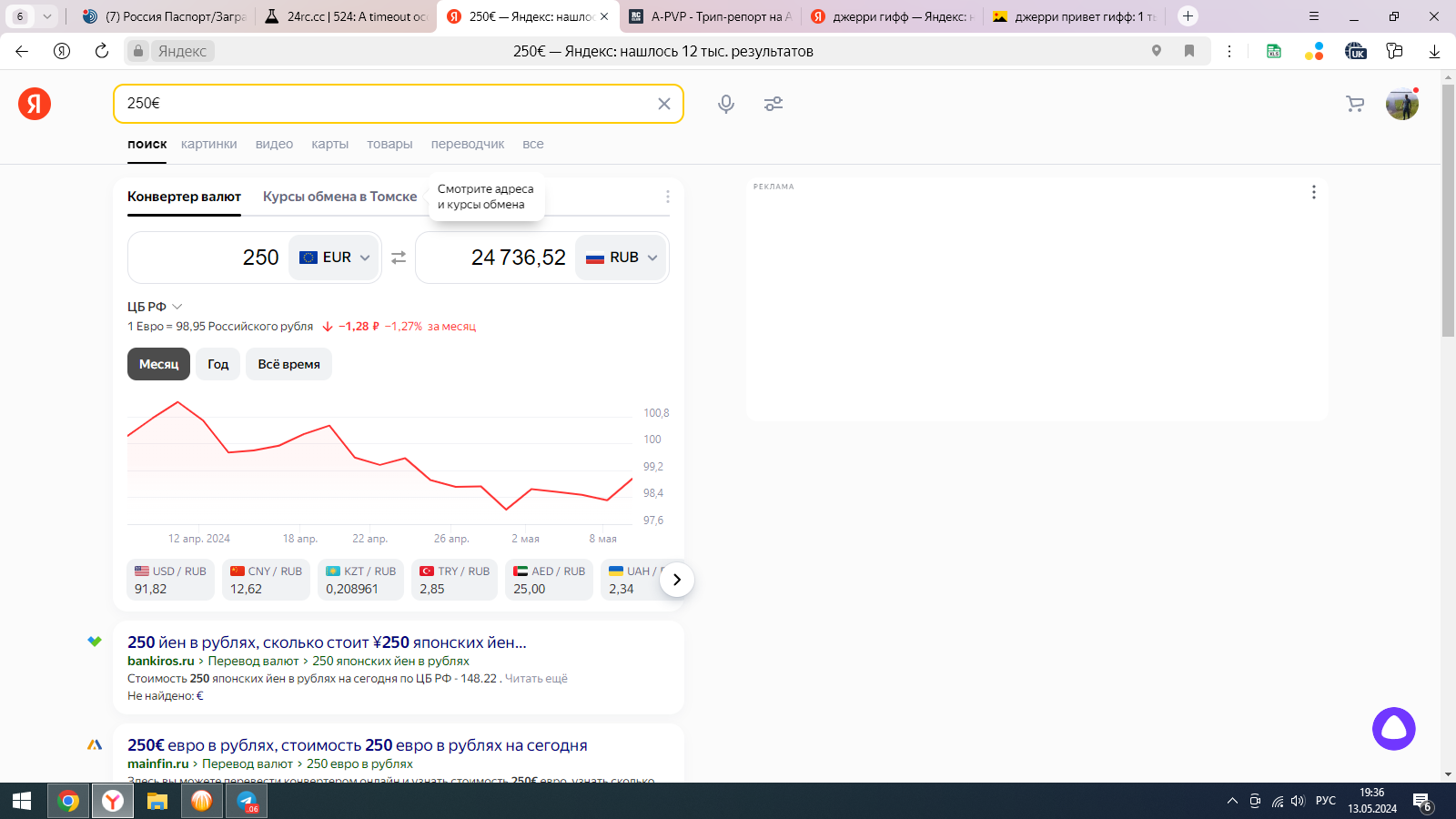Open the shopping cart icon
Image resolution: width=1456 pixels, height=819 pixels.
(x=1355, y=104)
